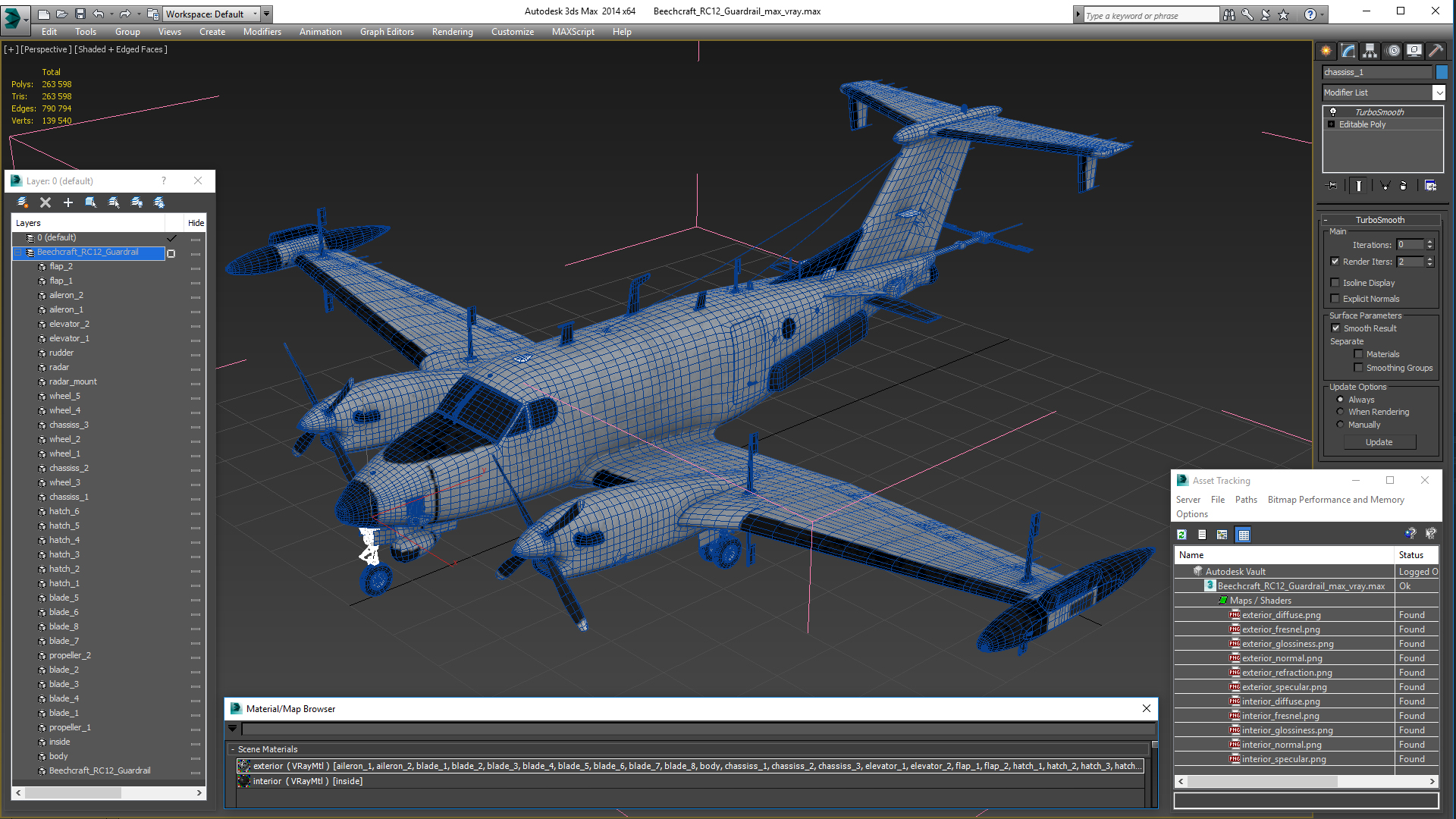Click the Redo arrow icon
The image size is (1456, 819).
click(x=125, y=14)
